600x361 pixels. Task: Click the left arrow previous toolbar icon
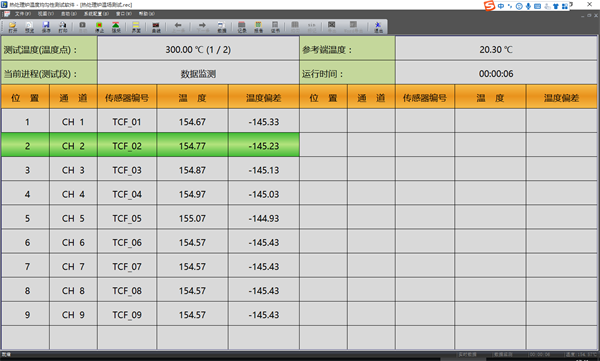click(178, 27)
